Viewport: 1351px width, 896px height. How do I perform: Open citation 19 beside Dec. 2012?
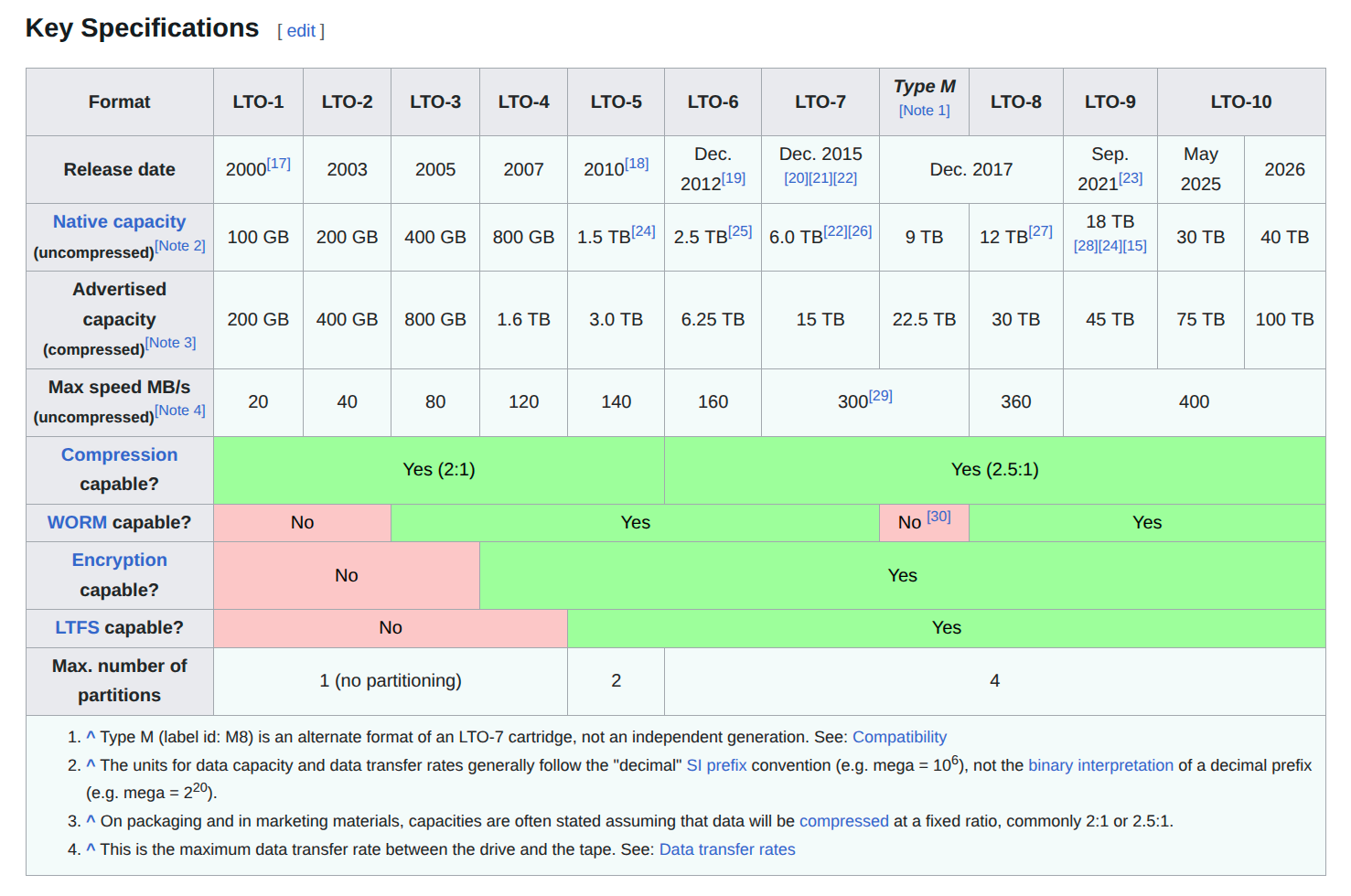[x=734, y=178]
